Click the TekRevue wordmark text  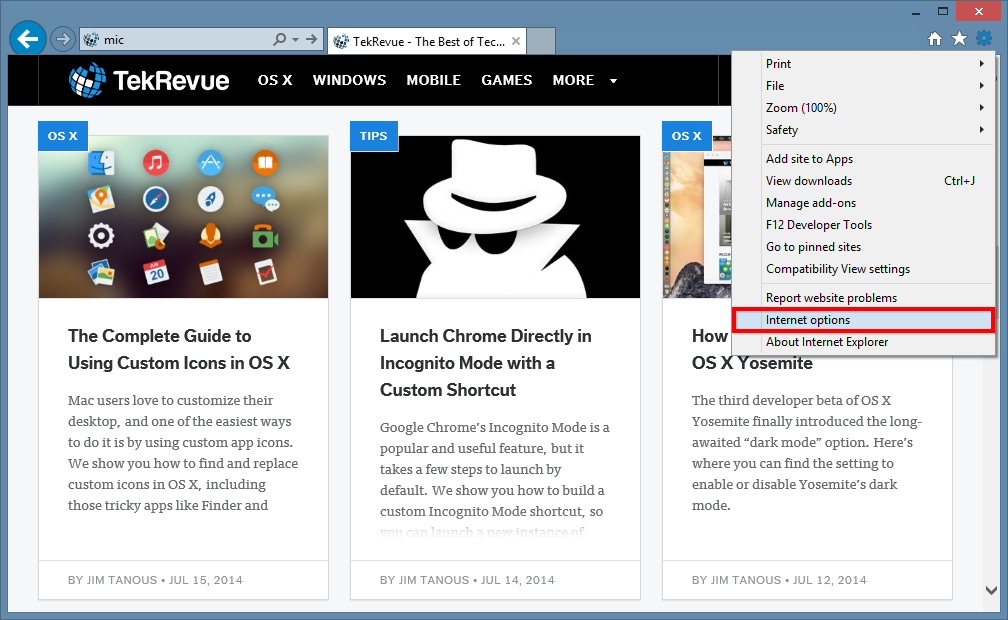pyautogui.click(x=171, y=80)
